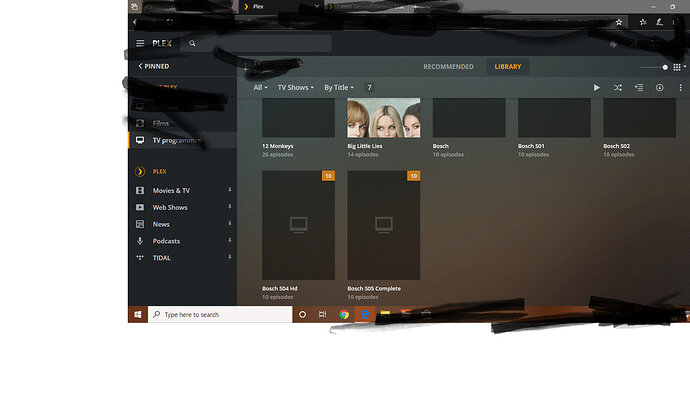Click the TIDAL logo icon
Image resolution: width=690 pixels, height=400 pixels.
coord(140,257)
